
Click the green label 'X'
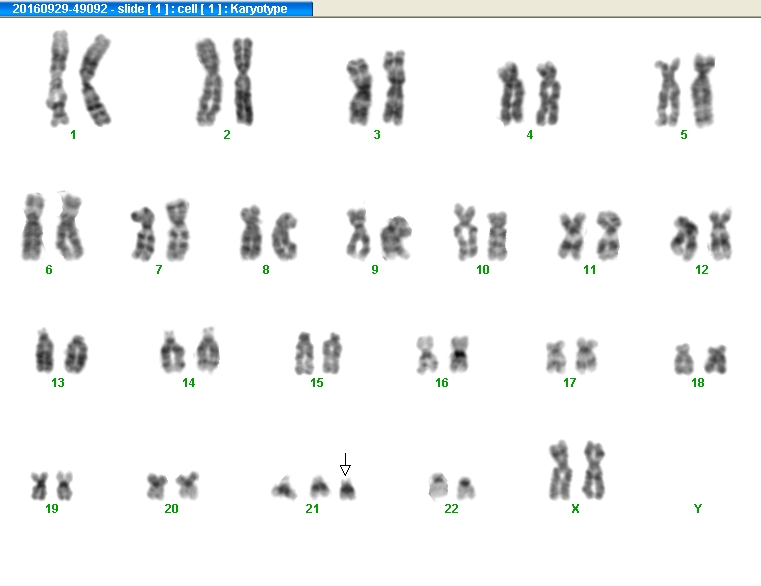(x=575, y=509)
